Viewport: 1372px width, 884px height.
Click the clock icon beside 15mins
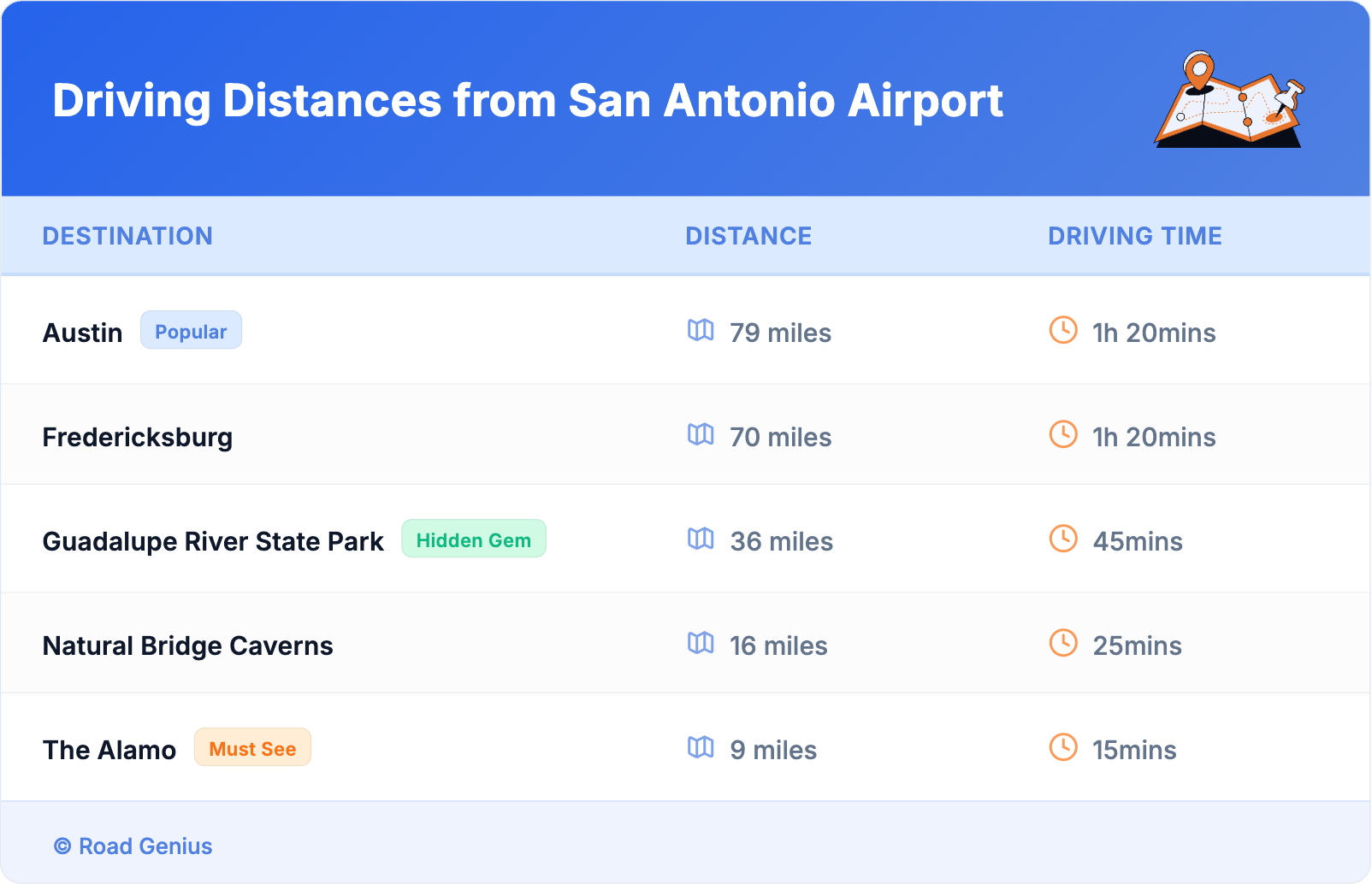(x=1063, y=748)
